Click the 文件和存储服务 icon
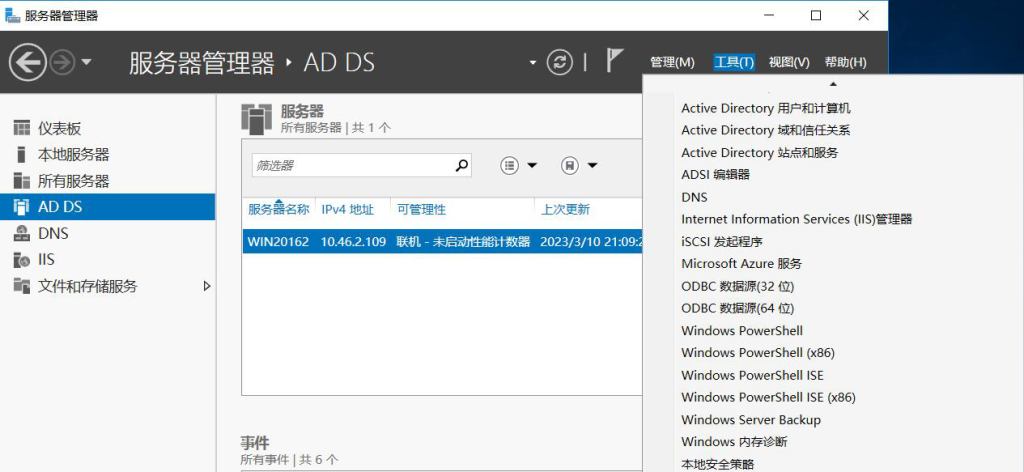Image resolution: width=1024 pixels, height=472 pixels. click(x=22, y=286)
